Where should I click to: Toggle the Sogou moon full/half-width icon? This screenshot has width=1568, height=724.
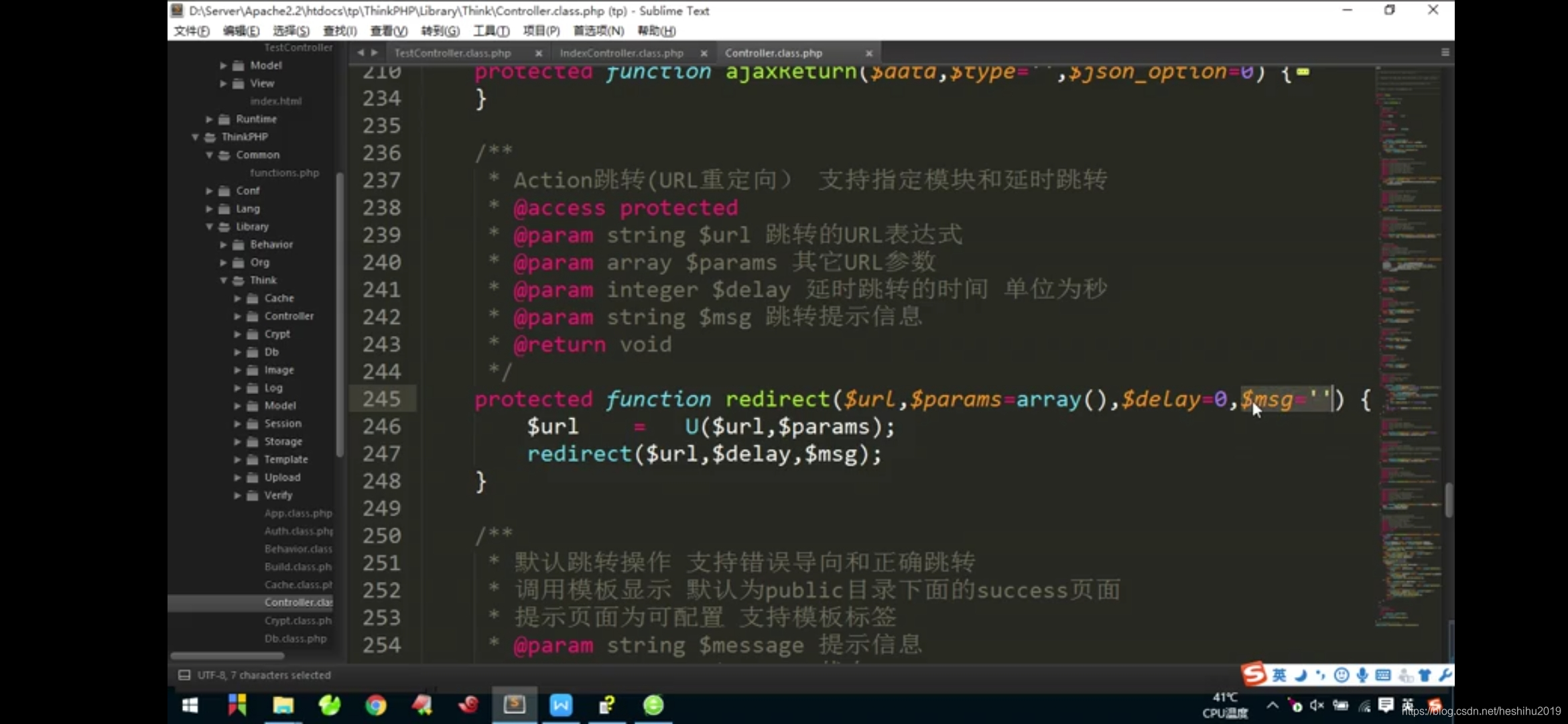click(x=1301, y=675)
